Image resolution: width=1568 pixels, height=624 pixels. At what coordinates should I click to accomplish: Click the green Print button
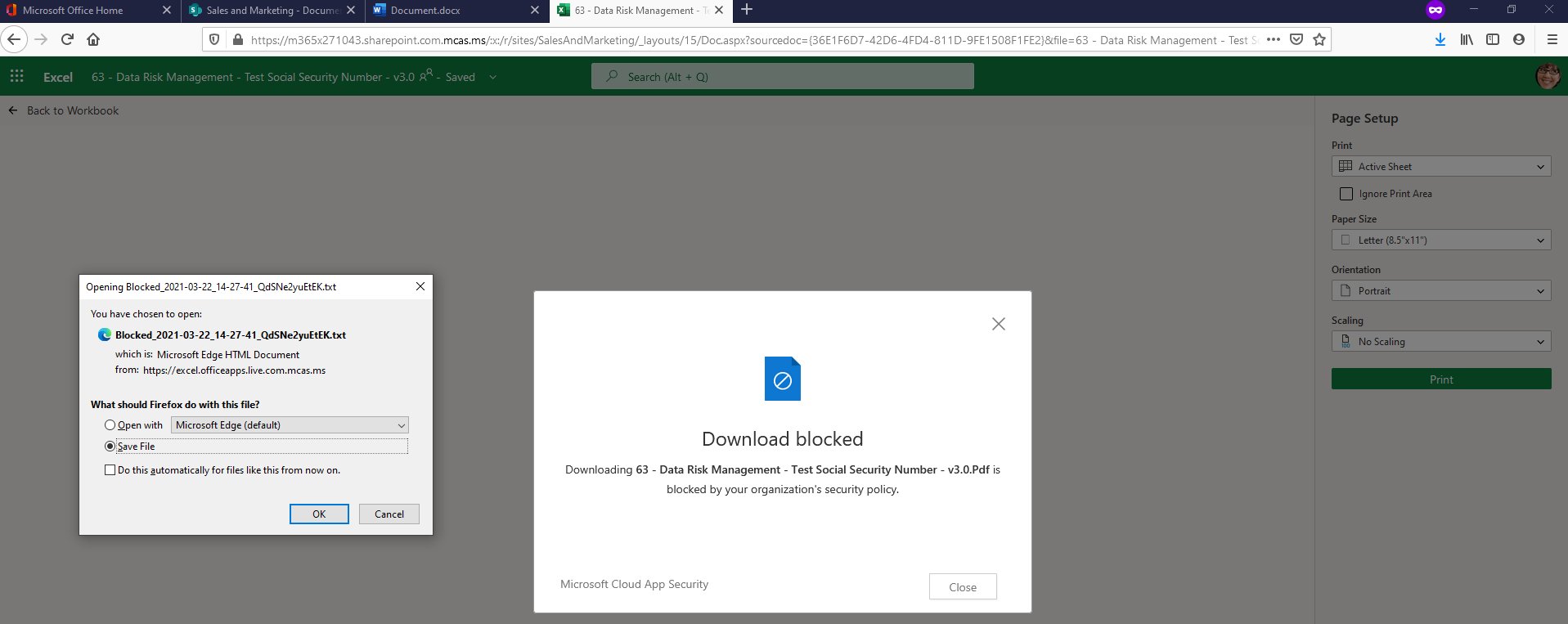point(1441,379)
